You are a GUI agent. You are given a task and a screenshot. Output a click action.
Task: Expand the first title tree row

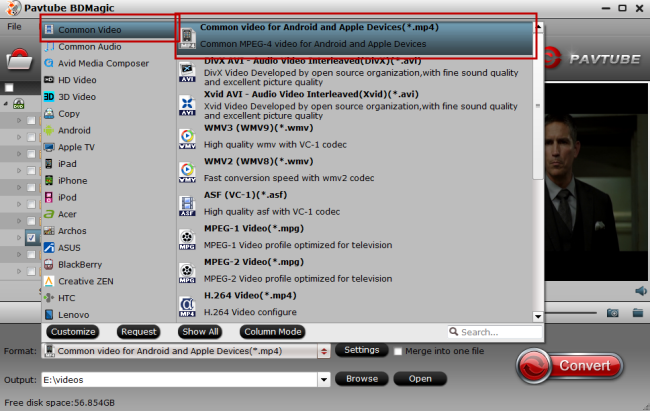(x=19, y=120)
